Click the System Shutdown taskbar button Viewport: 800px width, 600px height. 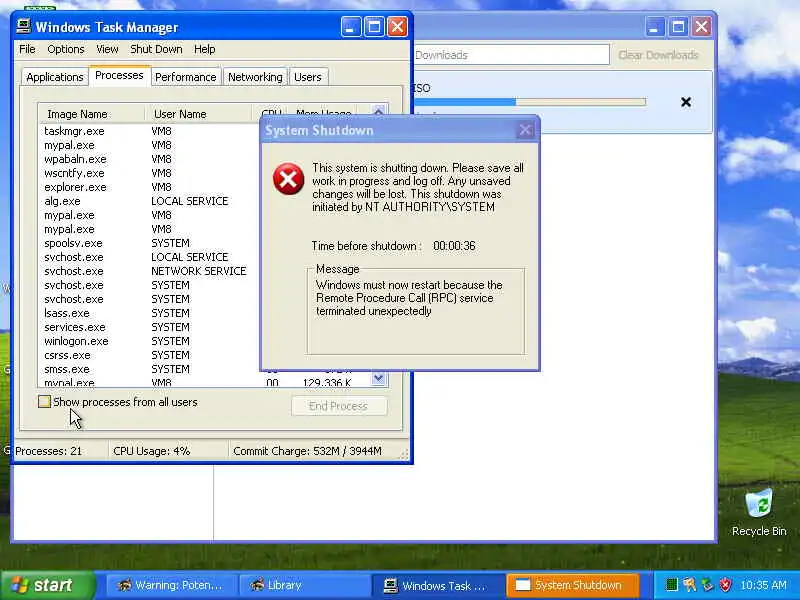[x=572, y=585]
